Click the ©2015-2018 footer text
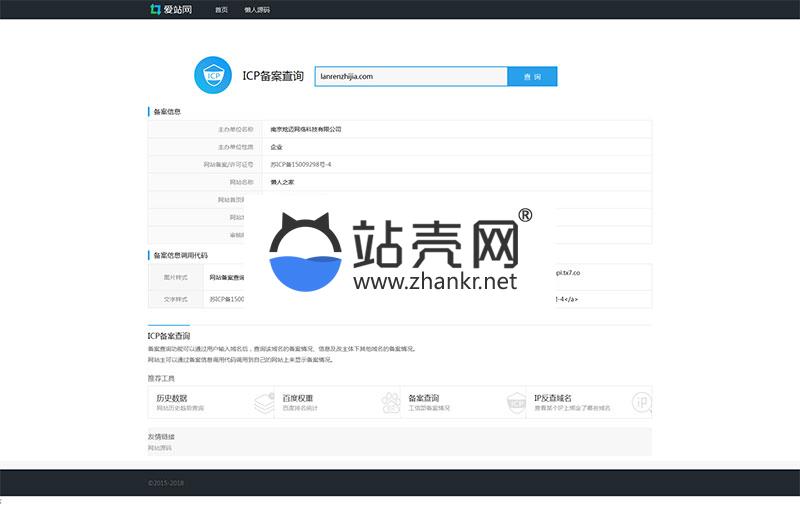 click(x=166, y=483)
